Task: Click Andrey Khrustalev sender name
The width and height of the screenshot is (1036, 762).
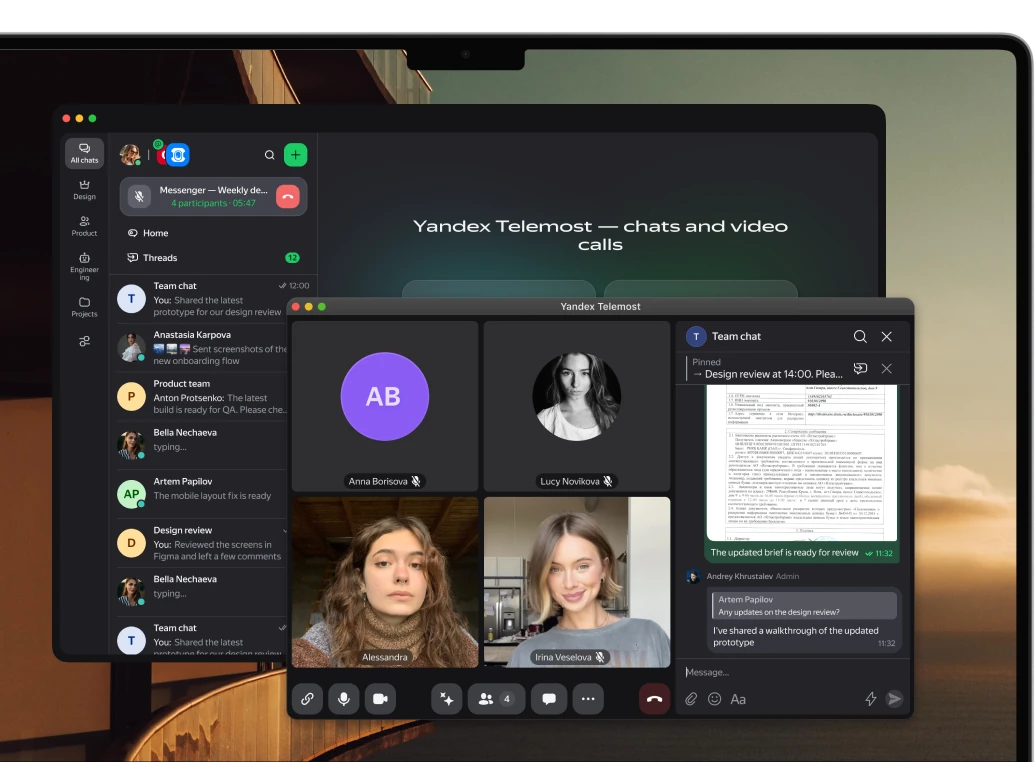Action: pos(739,576)
